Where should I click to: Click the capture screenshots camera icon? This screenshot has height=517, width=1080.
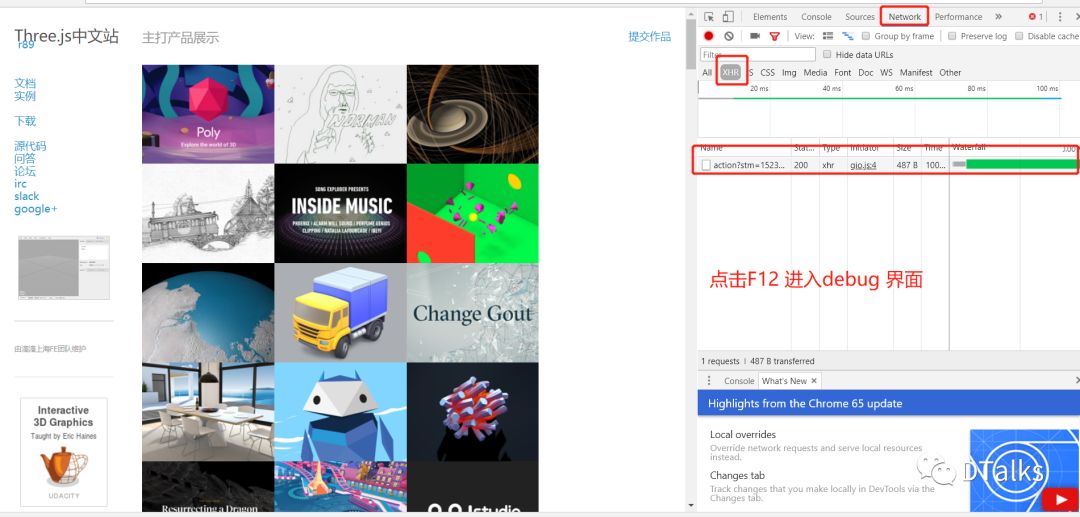pos(755,36)
